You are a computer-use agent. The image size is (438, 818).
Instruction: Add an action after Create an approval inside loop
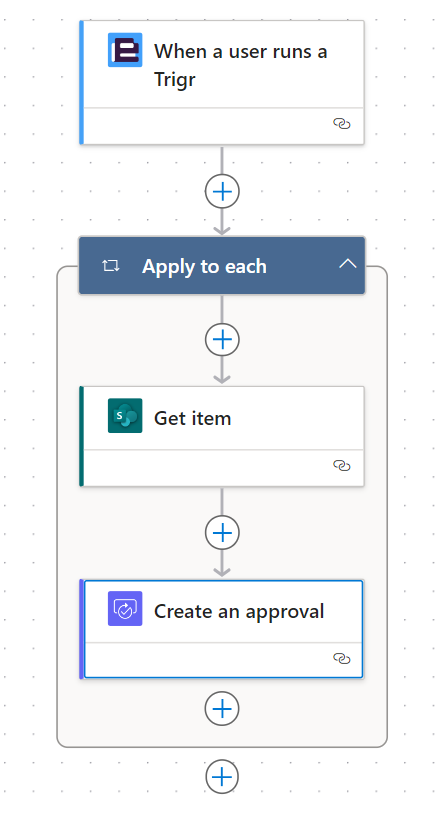222,709
